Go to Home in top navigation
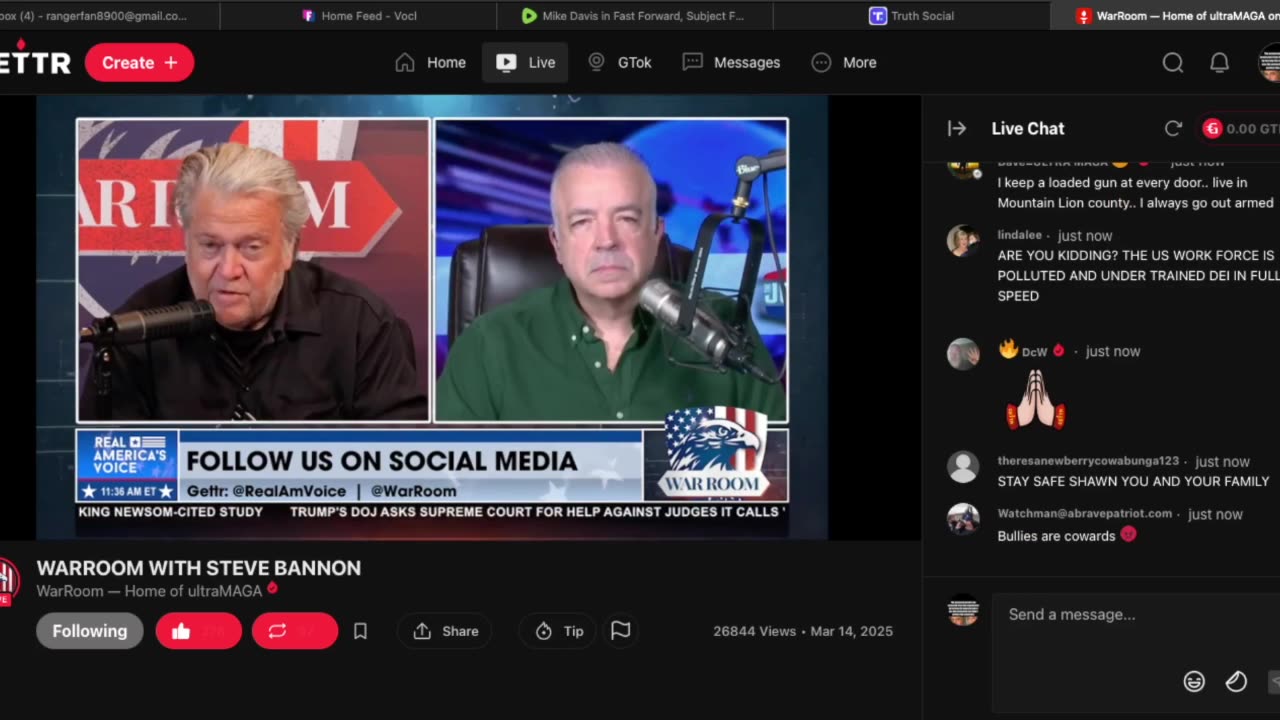 tap(431, 62)
